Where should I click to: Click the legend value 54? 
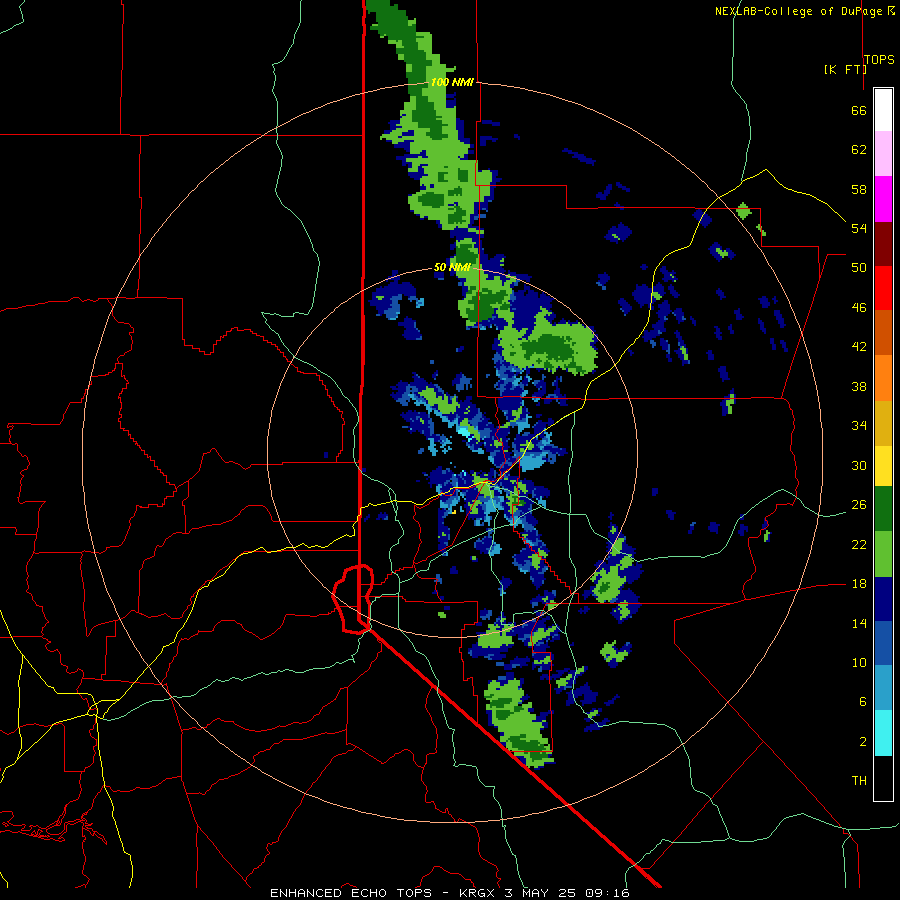[859, 228]
